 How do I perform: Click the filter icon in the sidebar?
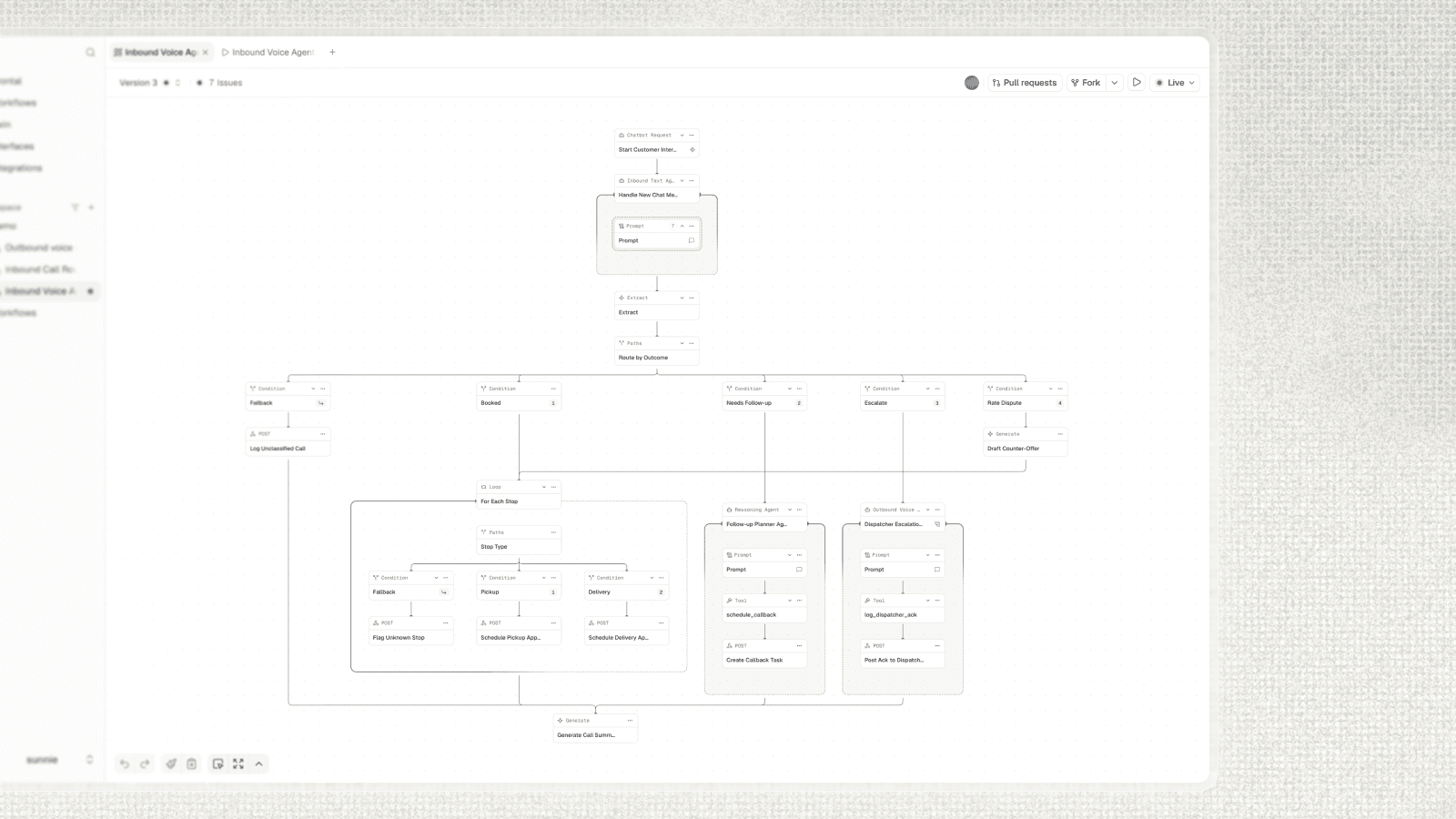[76, 207]
